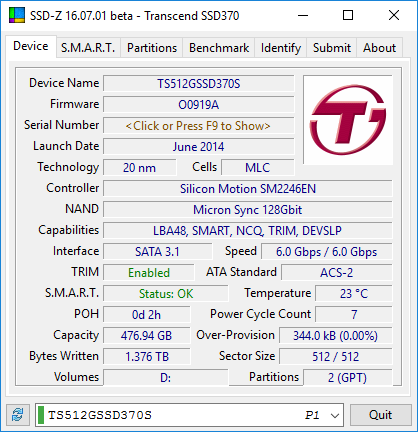Click the over-provision value 344.0 kB (0.00%)
Screen dimensions: 418x432
click(x=336, y=336)
